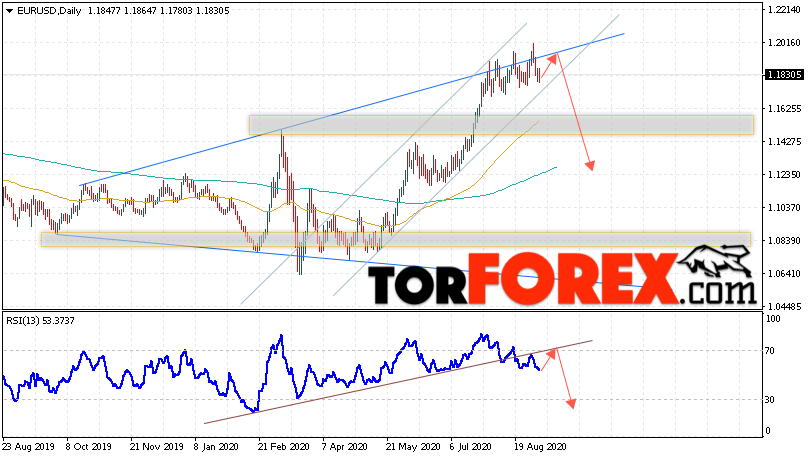808x458 pixels.
Task: Select the EURUSD,Daily chart title text
Action: coord(49,11)
